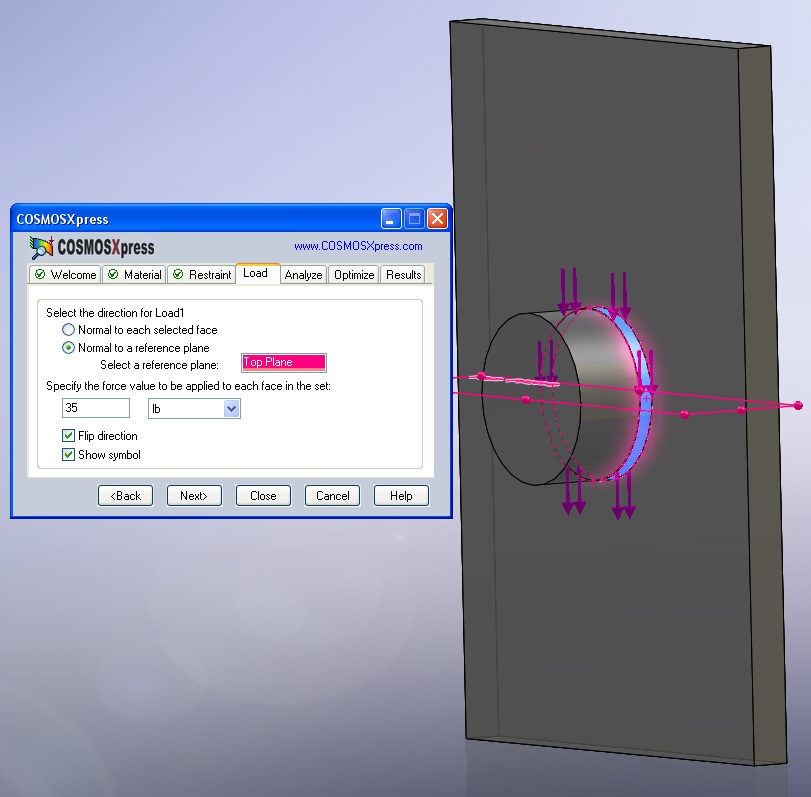Select the Load tab

coord(257,273)
